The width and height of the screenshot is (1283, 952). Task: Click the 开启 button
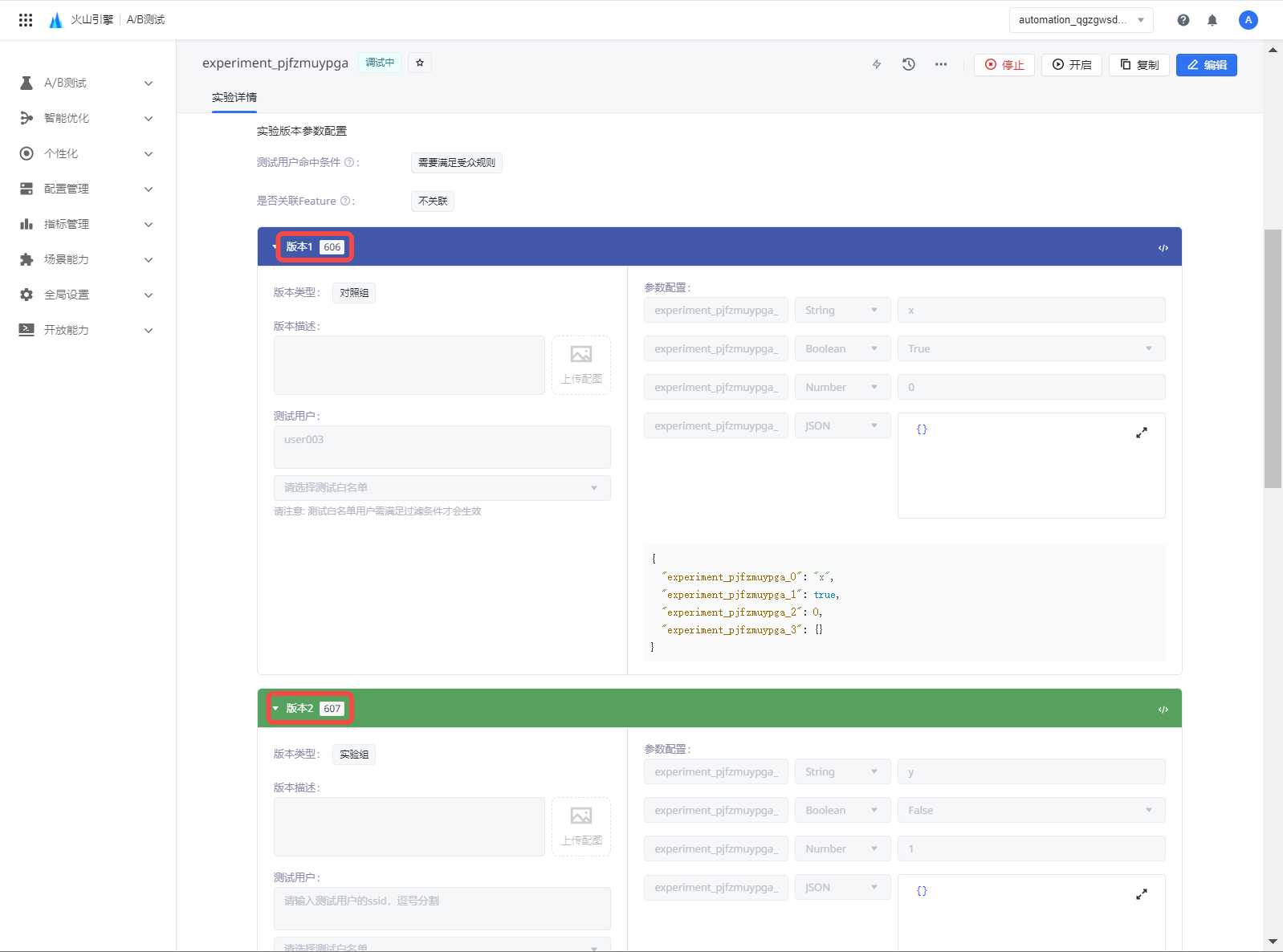point(1072,65)
